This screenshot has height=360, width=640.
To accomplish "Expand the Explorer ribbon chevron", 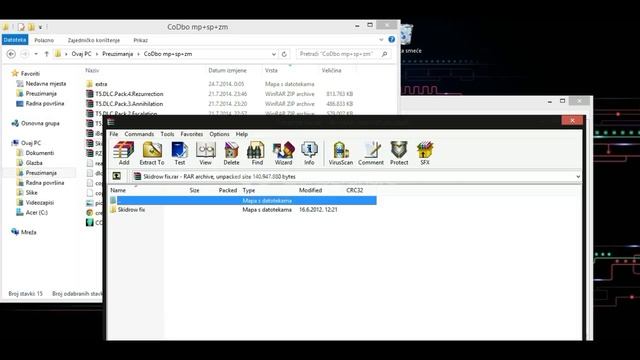I will [381, 40].
